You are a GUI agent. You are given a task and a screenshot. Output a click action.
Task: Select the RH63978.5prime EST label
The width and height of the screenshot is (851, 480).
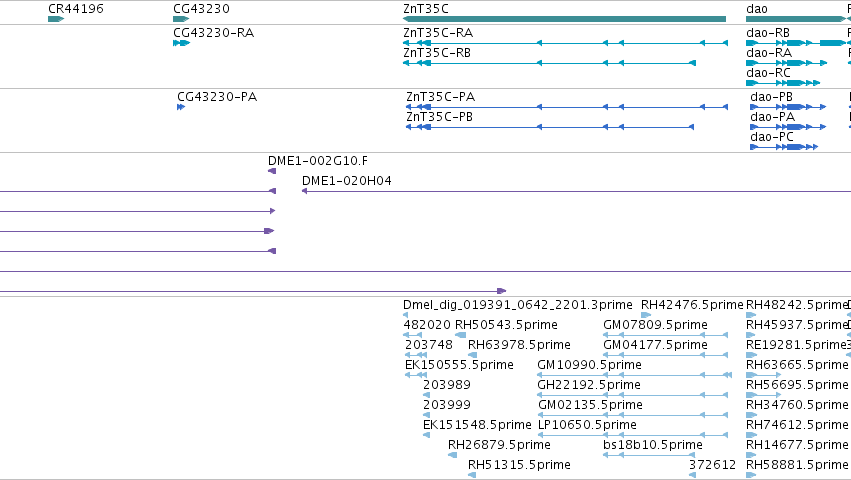point(519,345)
